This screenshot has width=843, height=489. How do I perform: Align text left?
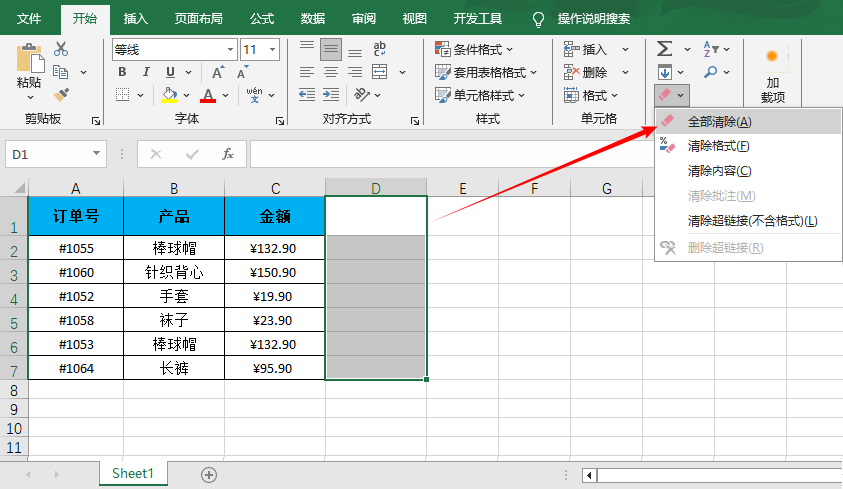pyautogui.click(x=307, y=72)
